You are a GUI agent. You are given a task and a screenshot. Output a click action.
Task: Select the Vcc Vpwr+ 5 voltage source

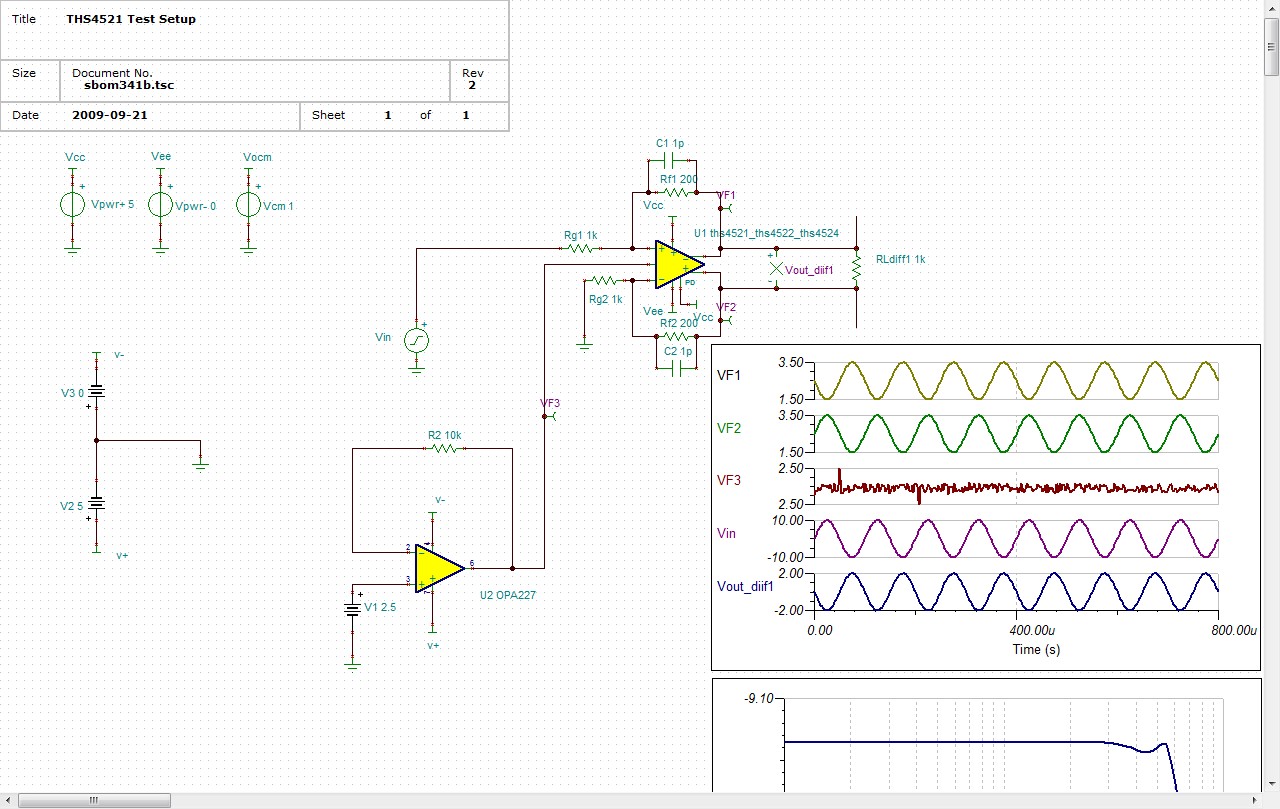[x=72, y=204]
